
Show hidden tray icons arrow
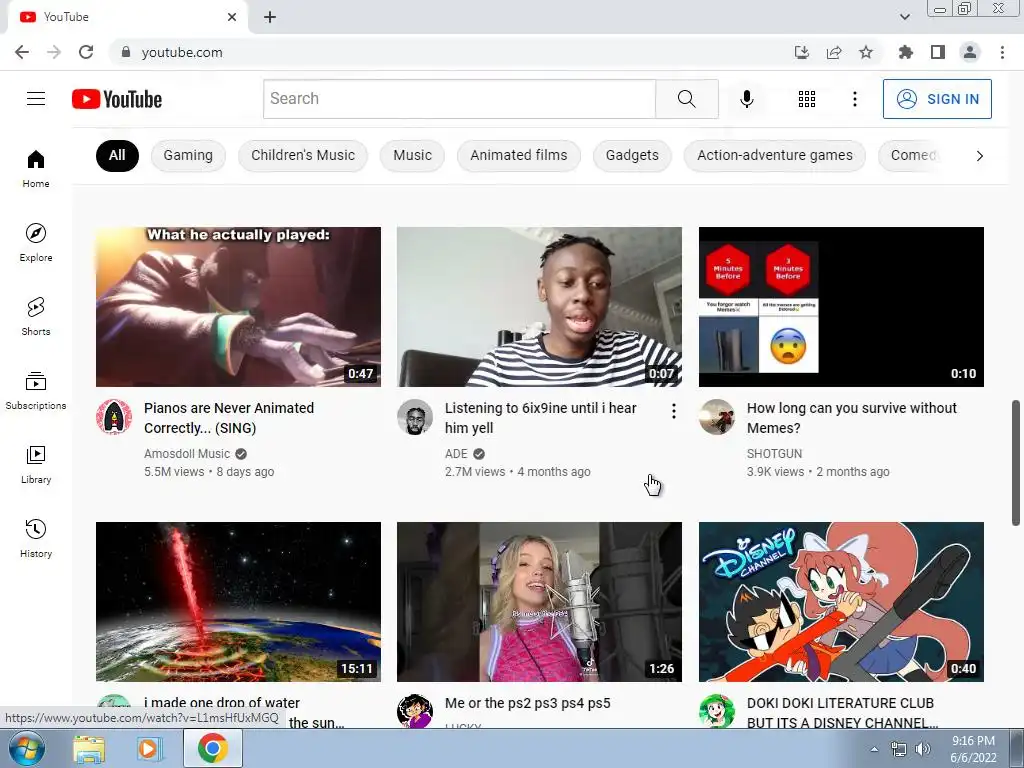tap(874, 749)
